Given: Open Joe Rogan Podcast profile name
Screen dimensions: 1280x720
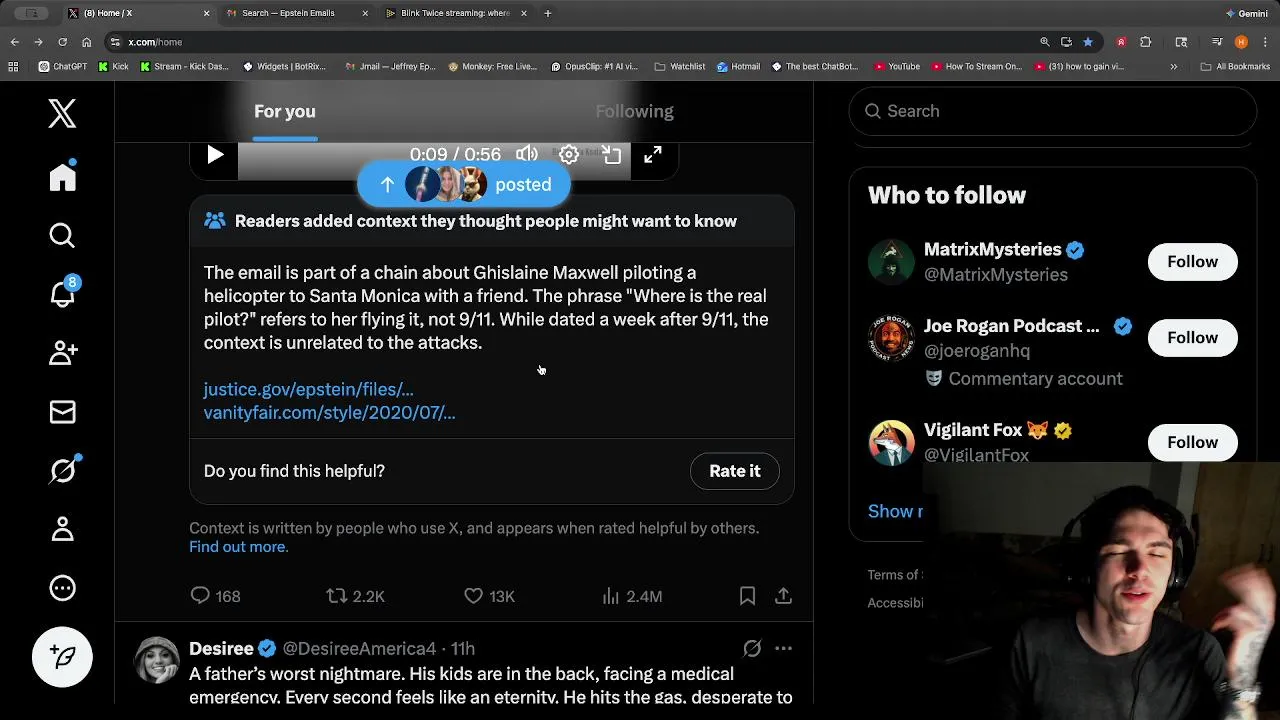Looking at the screenshot, I should click(1011, 326).
